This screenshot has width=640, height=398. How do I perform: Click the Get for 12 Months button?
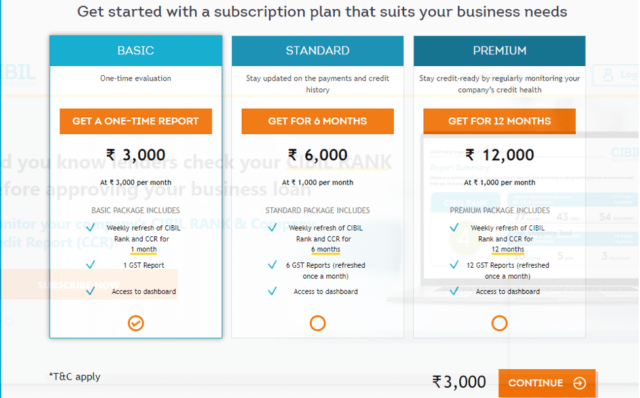[499, 121]
